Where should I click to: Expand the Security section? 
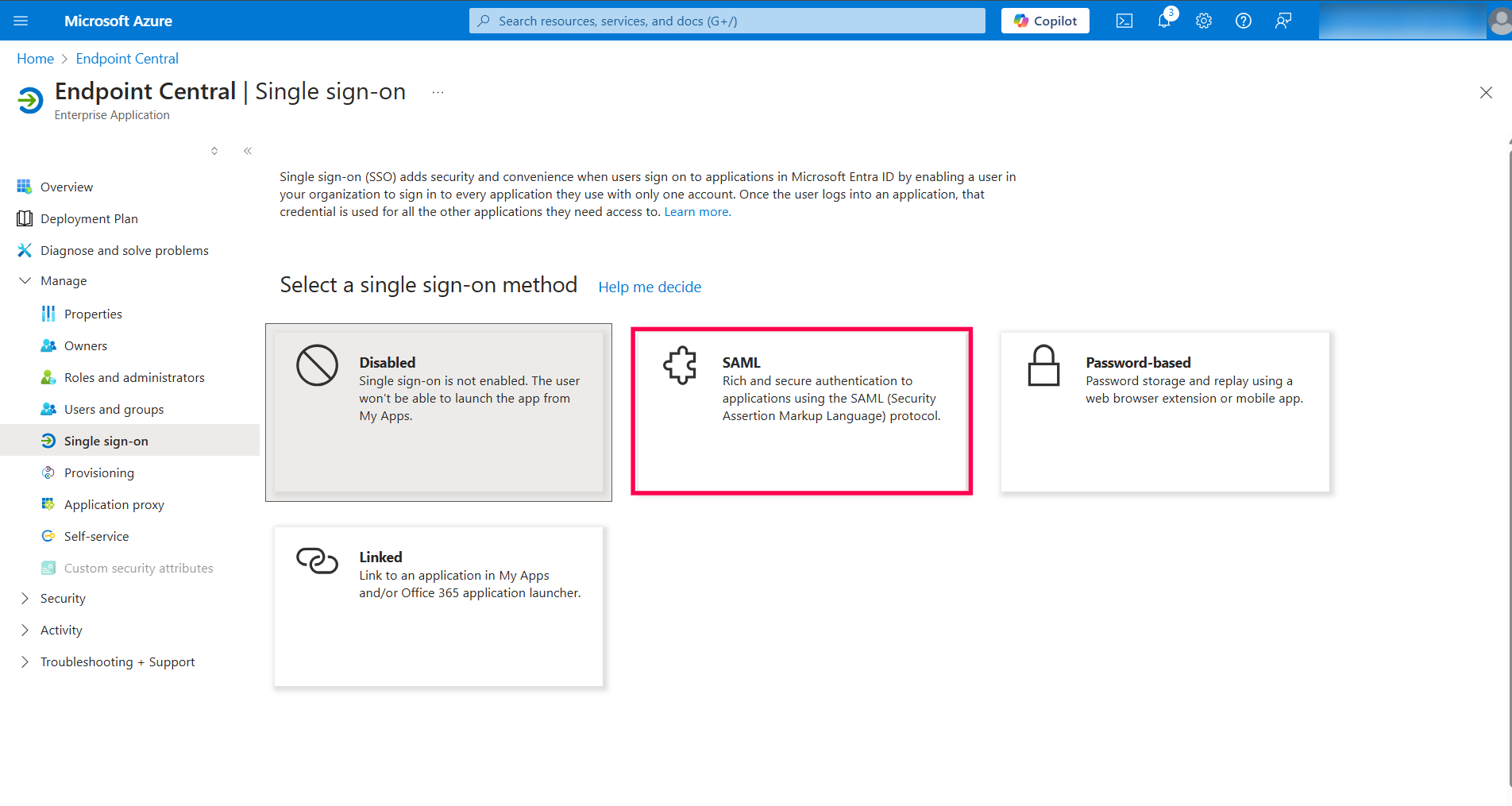(x=25, y=599)
